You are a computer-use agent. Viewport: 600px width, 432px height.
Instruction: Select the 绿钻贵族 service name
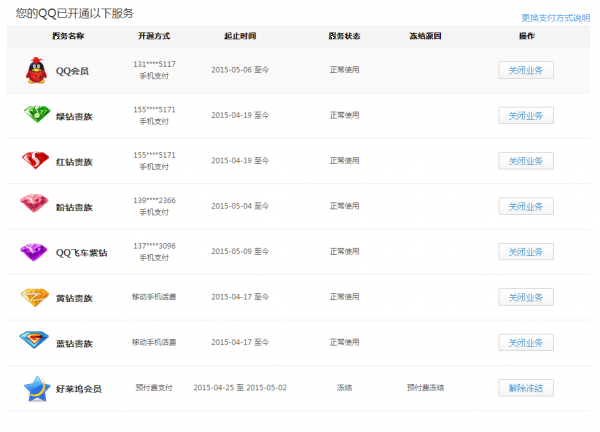74,117
